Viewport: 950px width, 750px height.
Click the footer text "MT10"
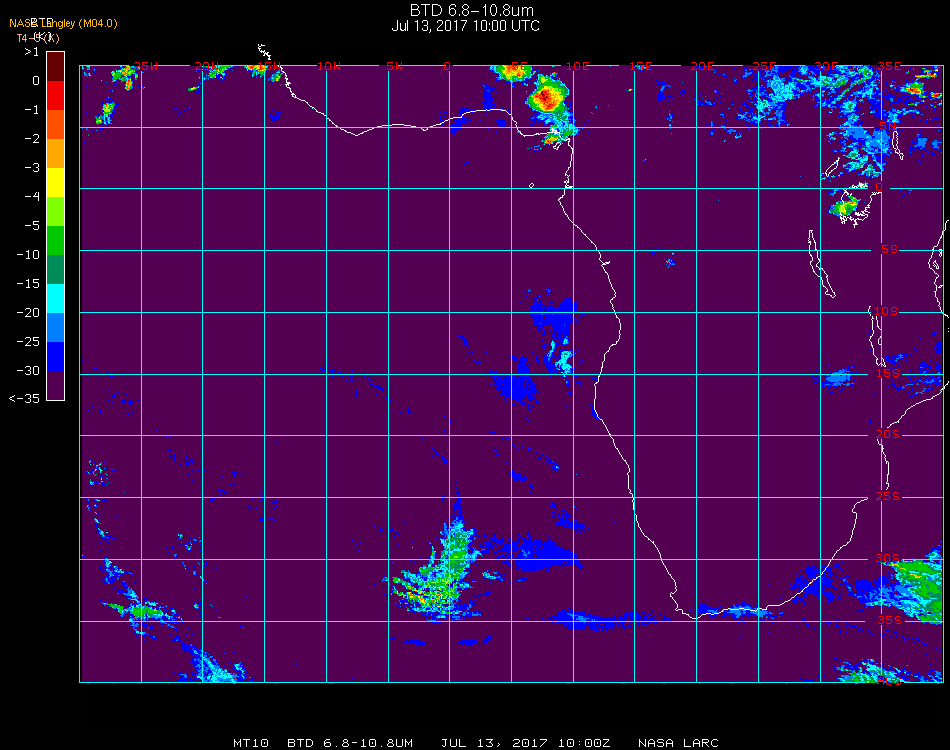point(251,743)
